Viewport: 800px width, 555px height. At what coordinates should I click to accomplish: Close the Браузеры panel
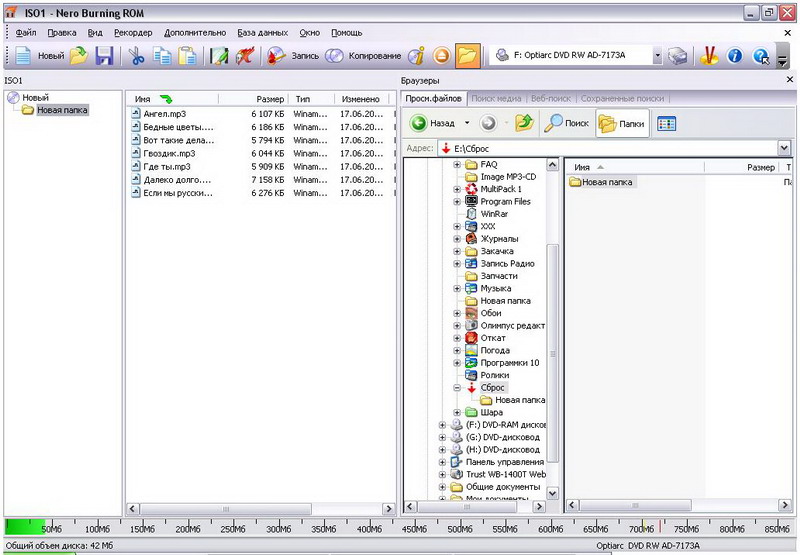coord(790,80)
